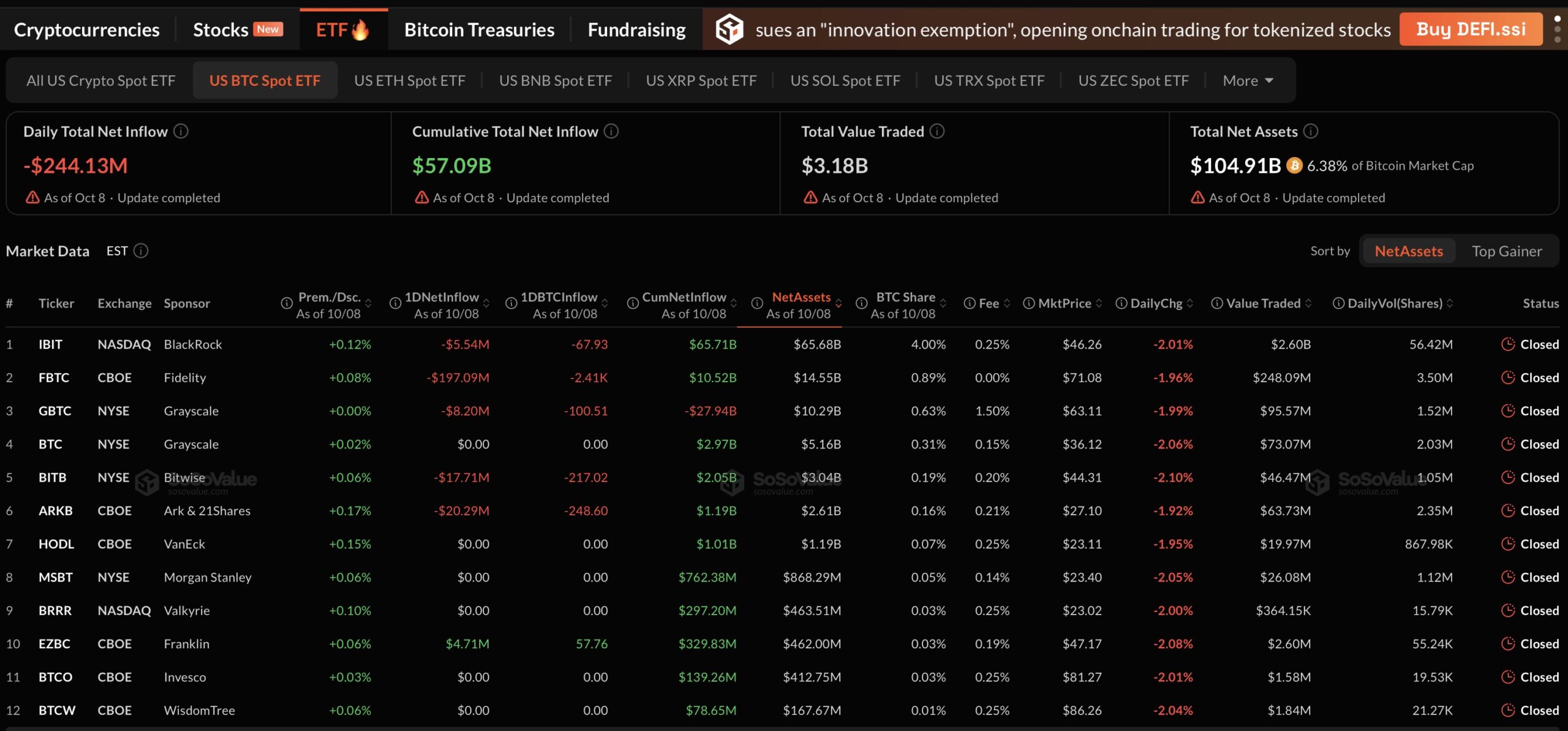Click info icon before Value Traded column
The width and height of the screenshot is (1568, 731).
1217,303
